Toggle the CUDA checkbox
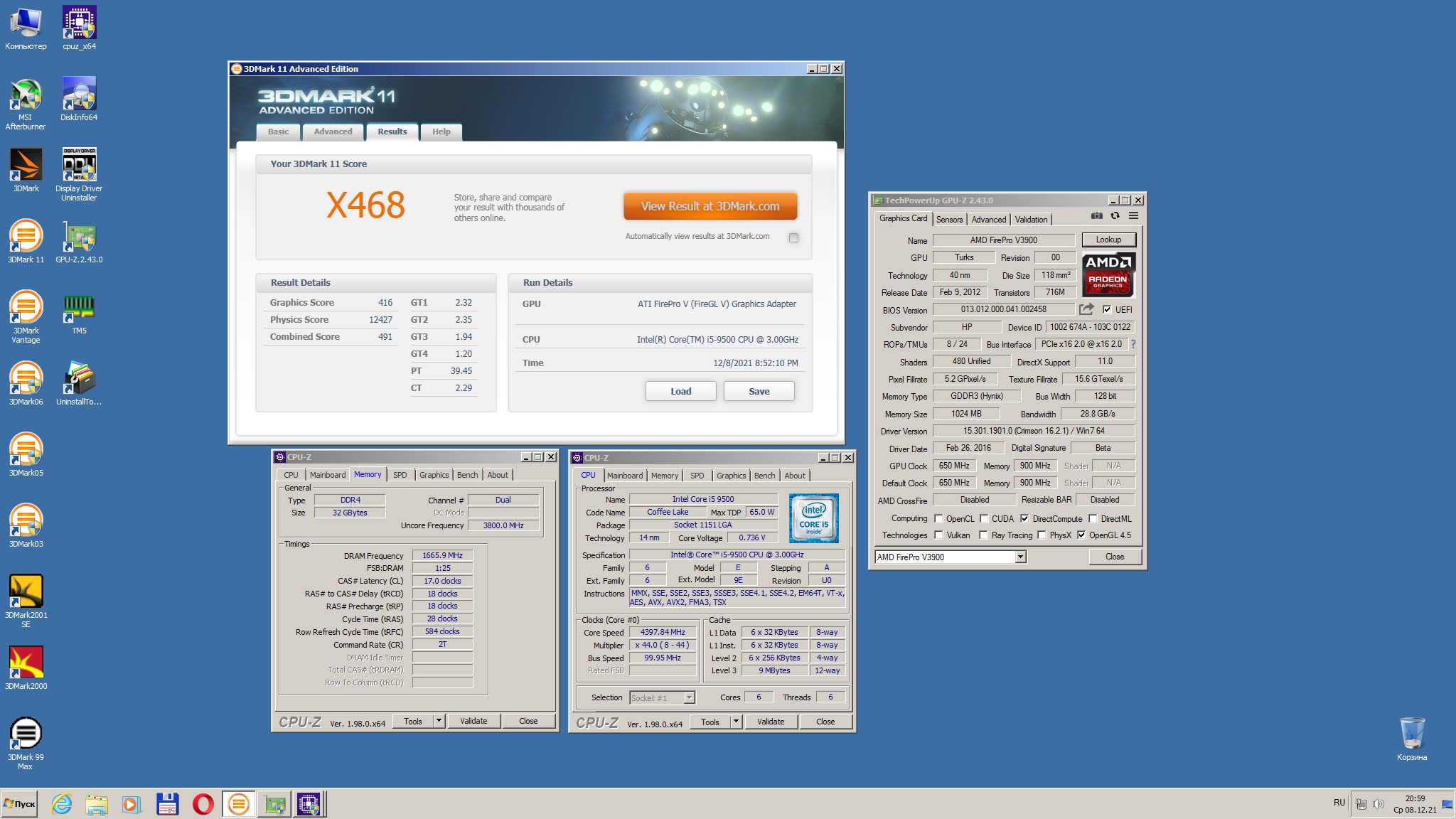 984,519
